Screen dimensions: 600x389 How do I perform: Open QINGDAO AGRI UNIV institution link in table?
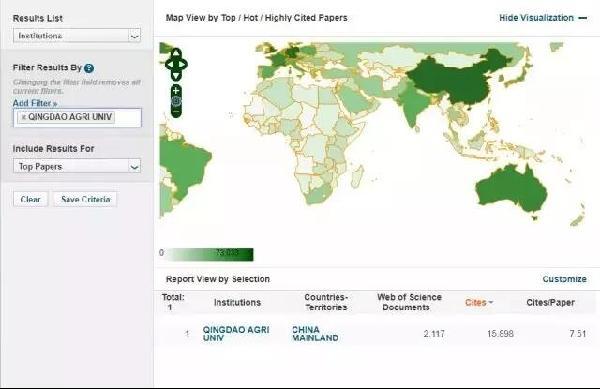(236, 334)
